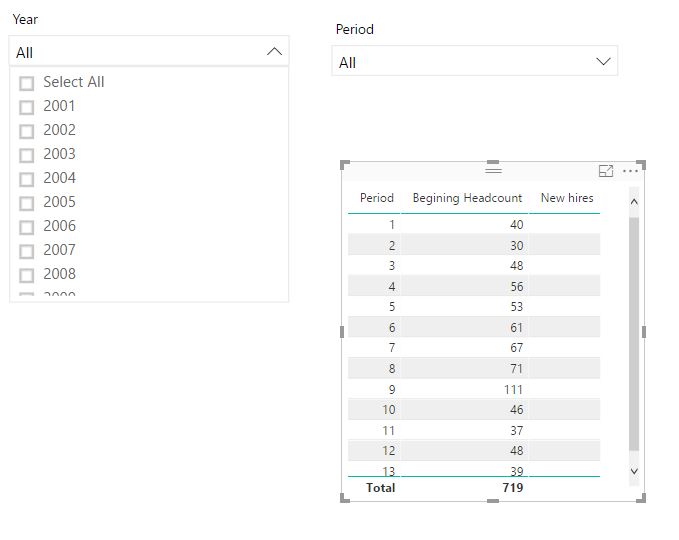Click the table vertical scrollbar thumb
The height and width of the screenshot is (540, 679).
[634, 333]
